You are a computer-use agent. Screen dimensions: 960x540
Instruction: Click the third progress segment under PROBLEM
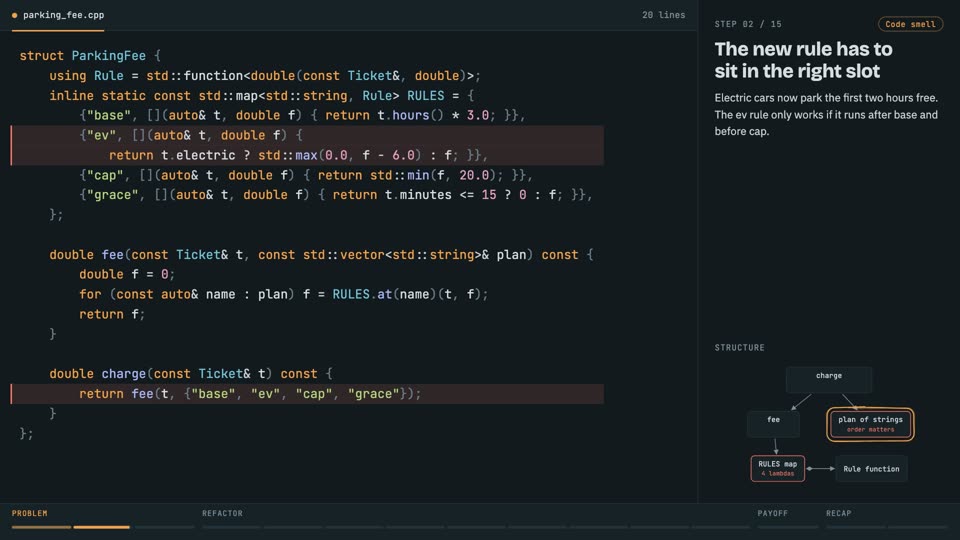point(164,527)
